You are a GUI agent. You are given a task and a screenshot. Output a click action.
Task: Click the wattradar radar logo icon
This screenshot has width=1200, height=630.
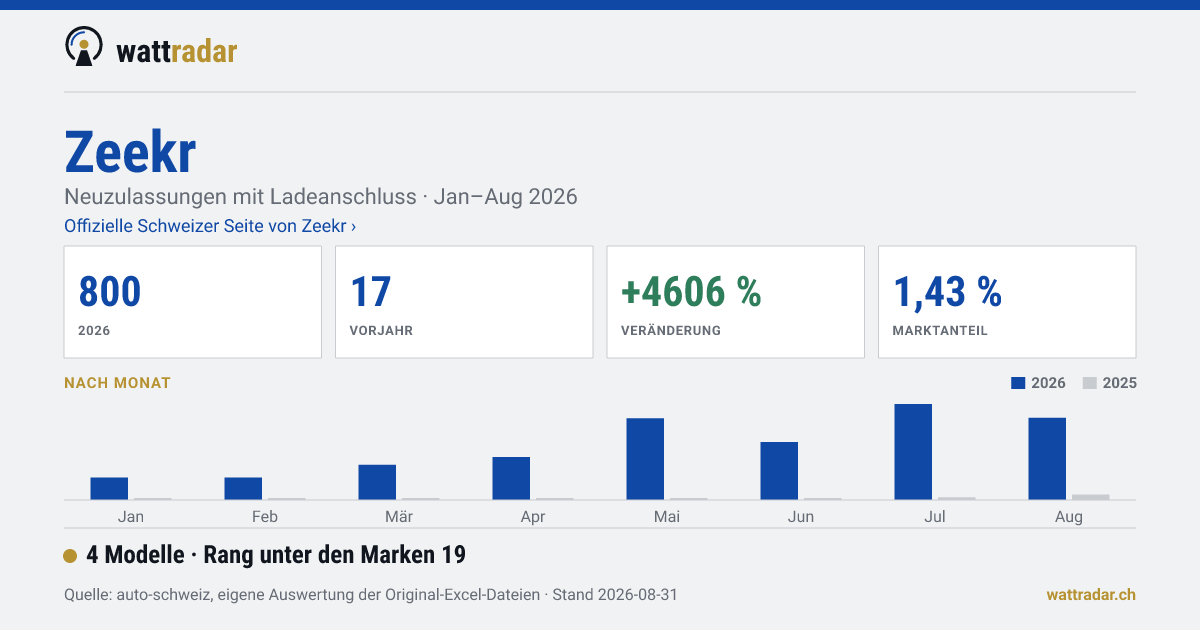pos(83,47)
